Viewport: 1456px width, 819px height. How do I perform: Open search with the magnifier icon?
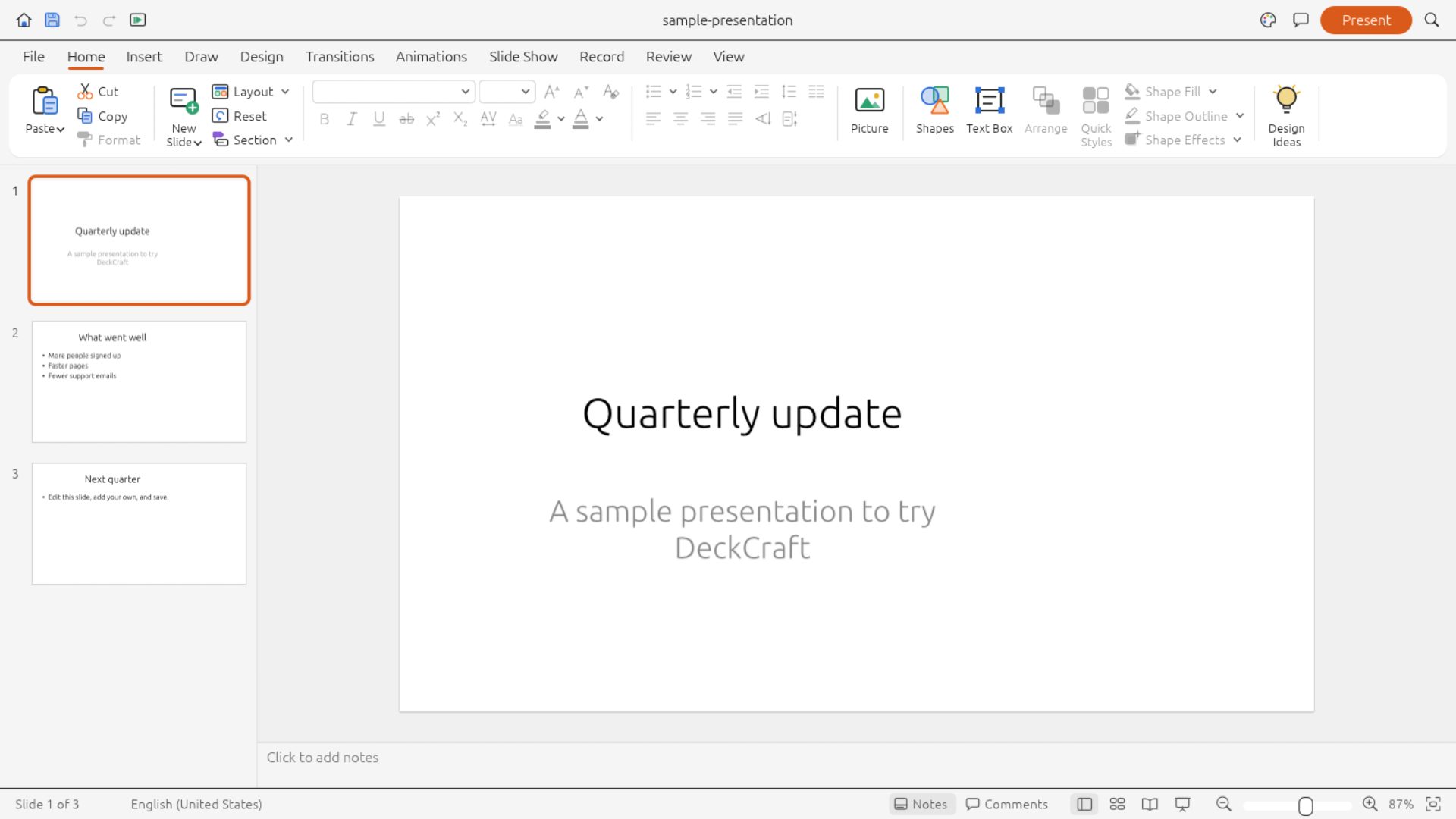click(1432, 20)
